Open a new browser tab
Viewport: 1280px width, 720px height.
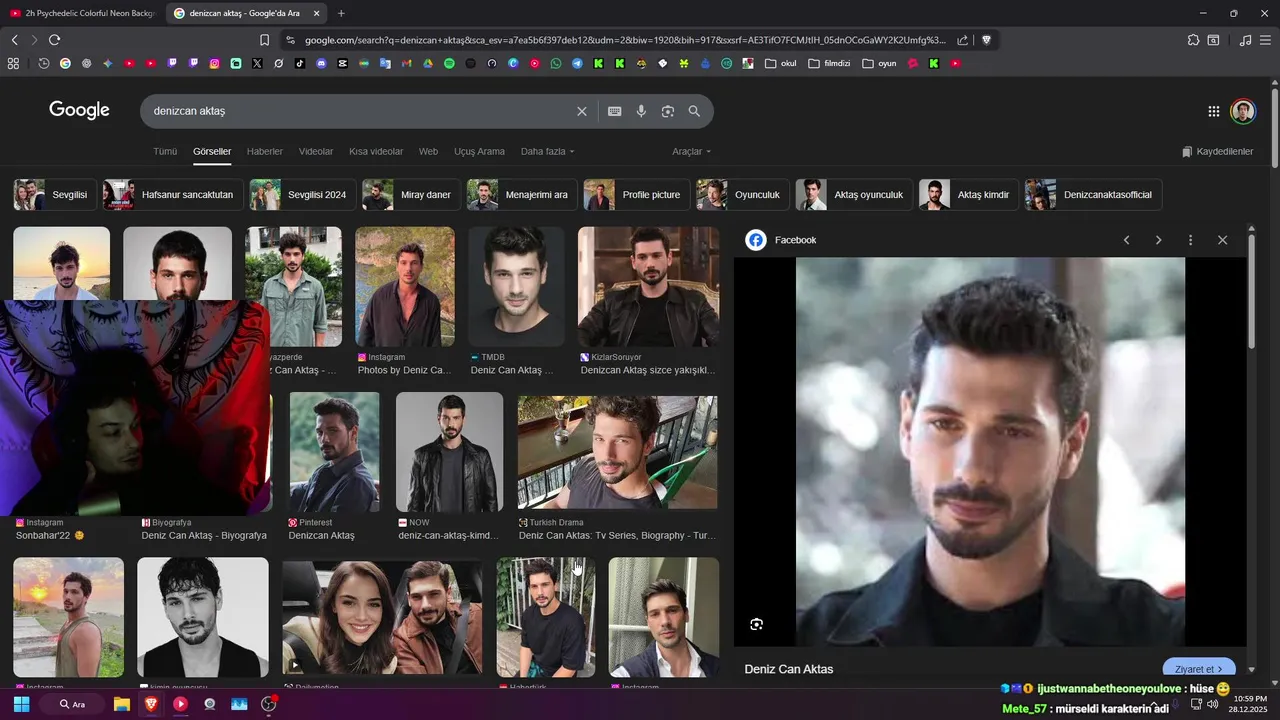tap(341, 13)
